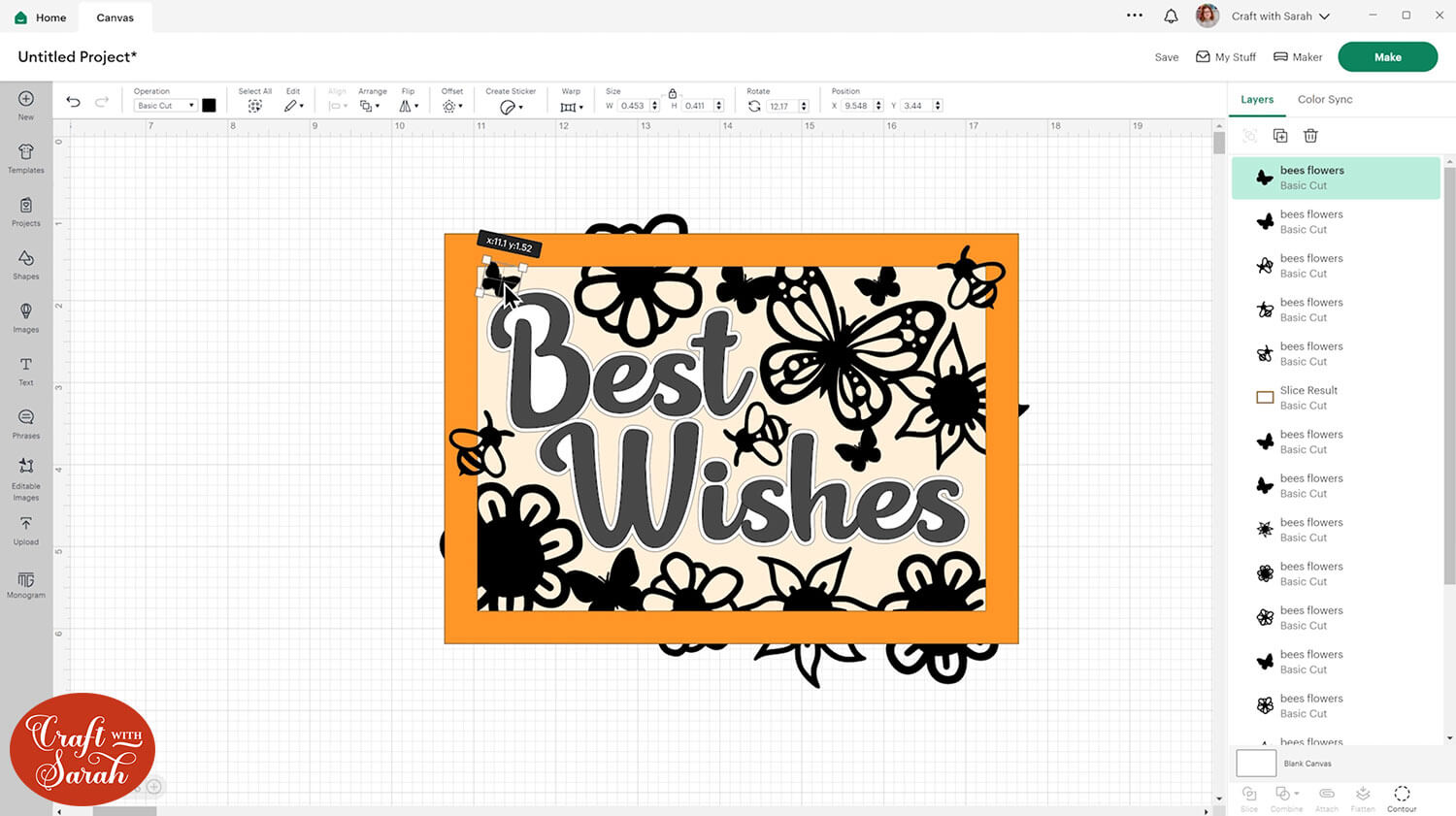Image resolution: width=1456 pixels, height=816 pixels.
Task: Redo the last undone action
Action: 102,102
